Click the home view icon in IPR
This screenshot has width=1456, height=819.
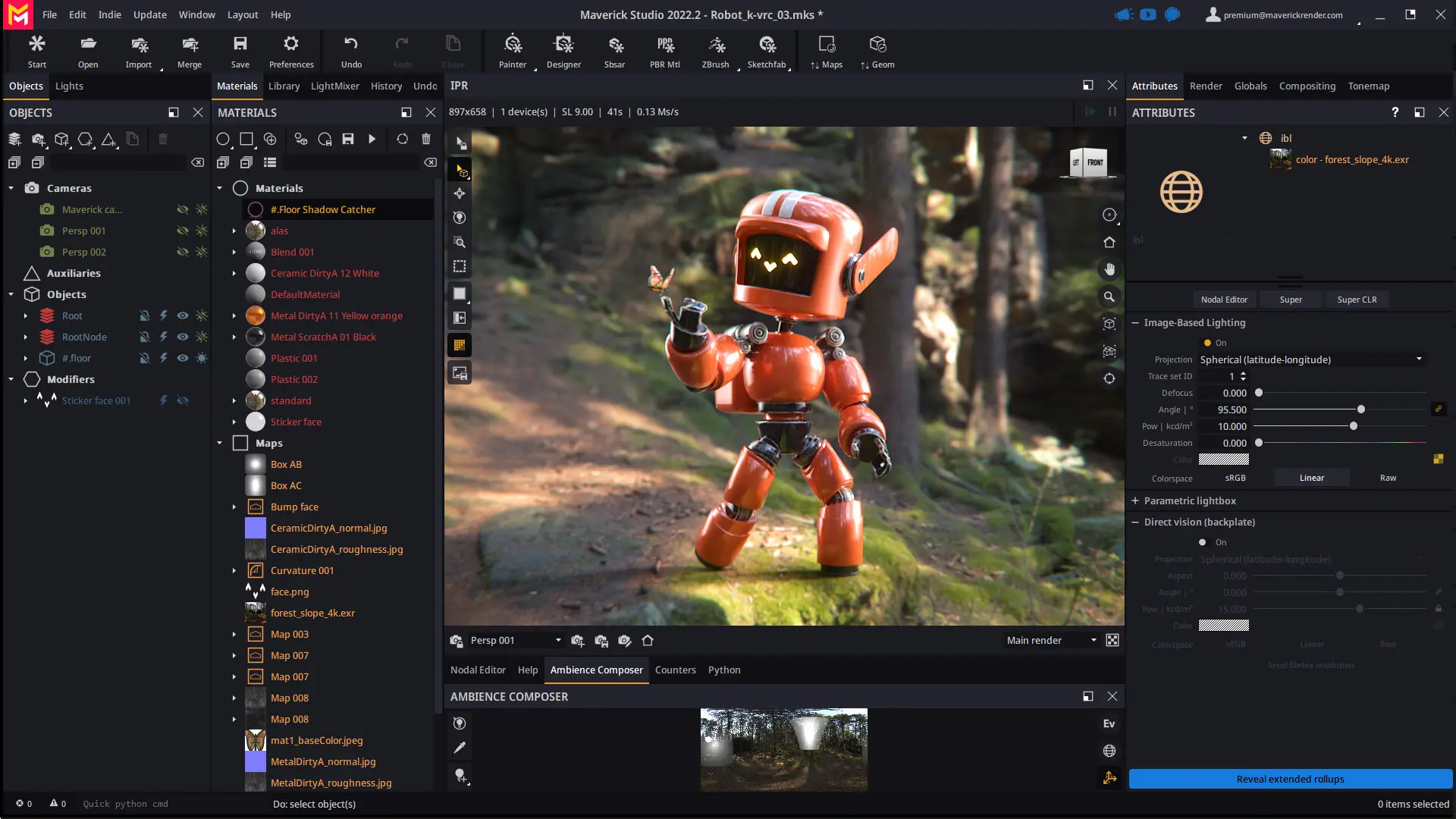(x=1109, y=243)
